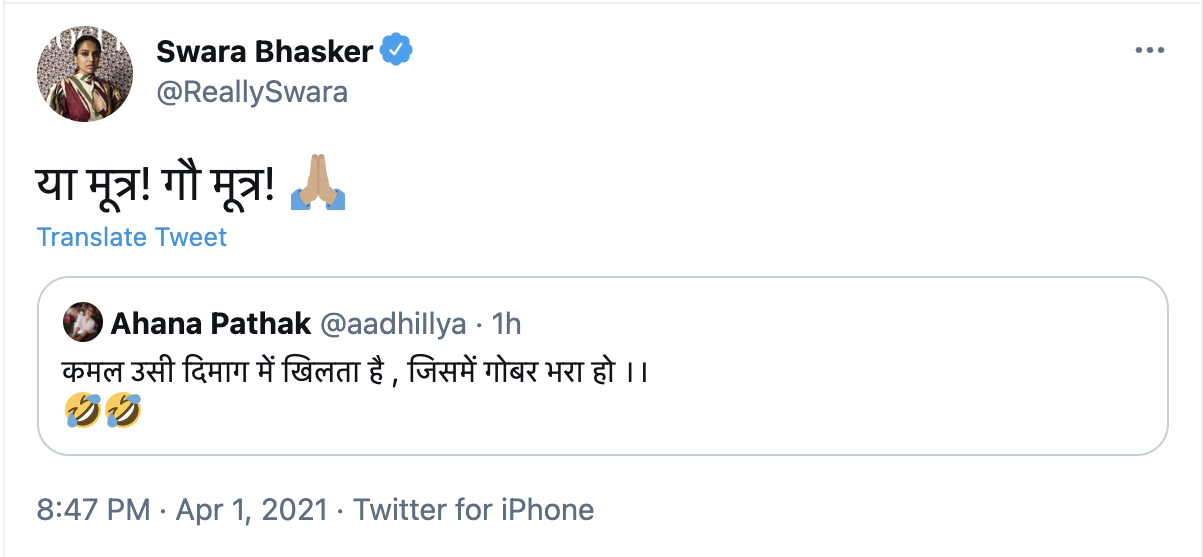Click the second laughing emoji
Viewport: 1203px width, 557px height.
pos(122,410)
